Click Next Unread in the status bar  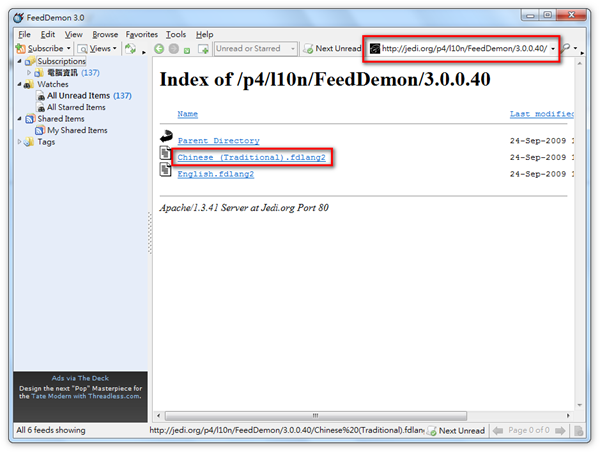(x=456, y=430)
